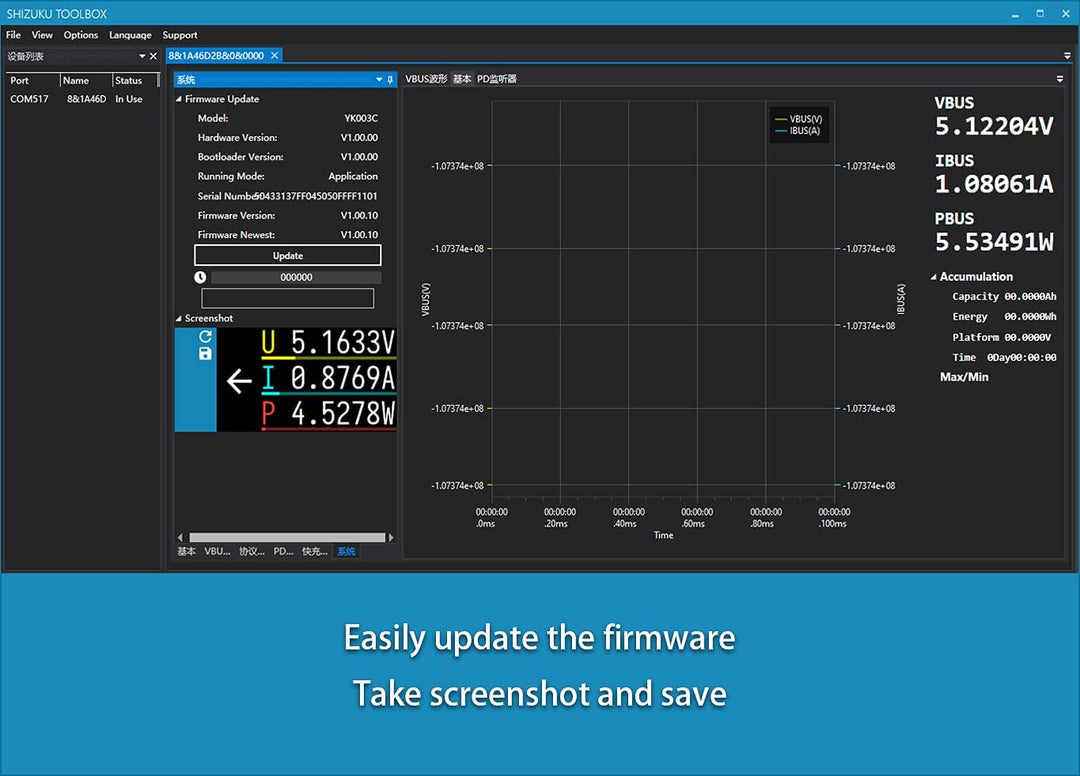Image resolution: width=1080 pixels, height=776 pixels.
Task: Collapse the Screenshot section
Action: pos(179,318)
